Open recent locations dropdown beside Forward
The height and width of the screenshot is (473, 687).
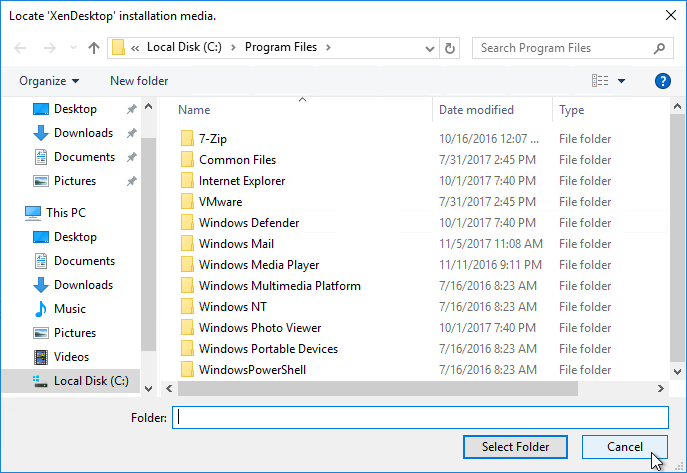73,48
